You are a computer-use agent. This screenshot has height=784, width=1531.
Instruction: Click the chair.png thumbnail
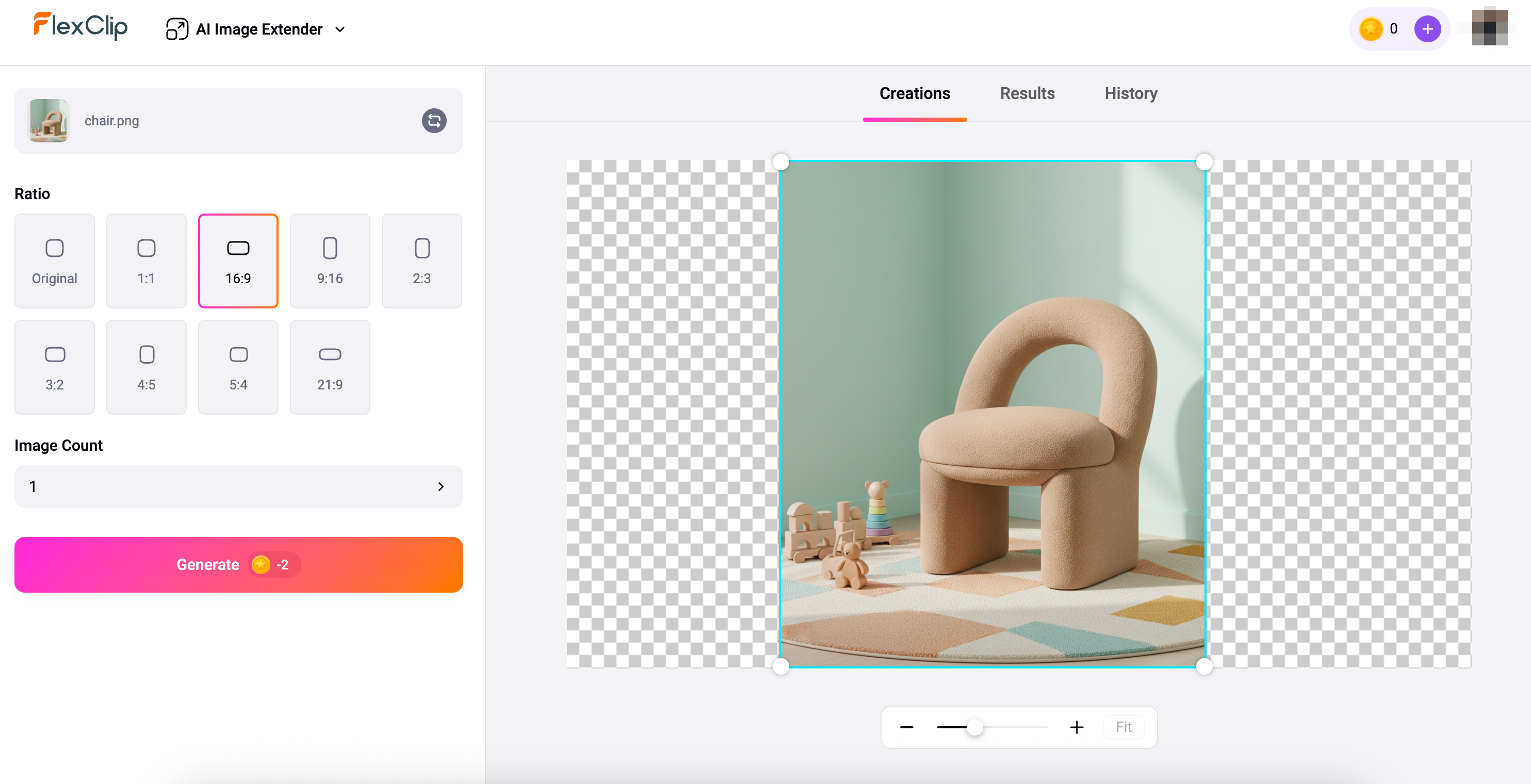(x=48, y=121)
